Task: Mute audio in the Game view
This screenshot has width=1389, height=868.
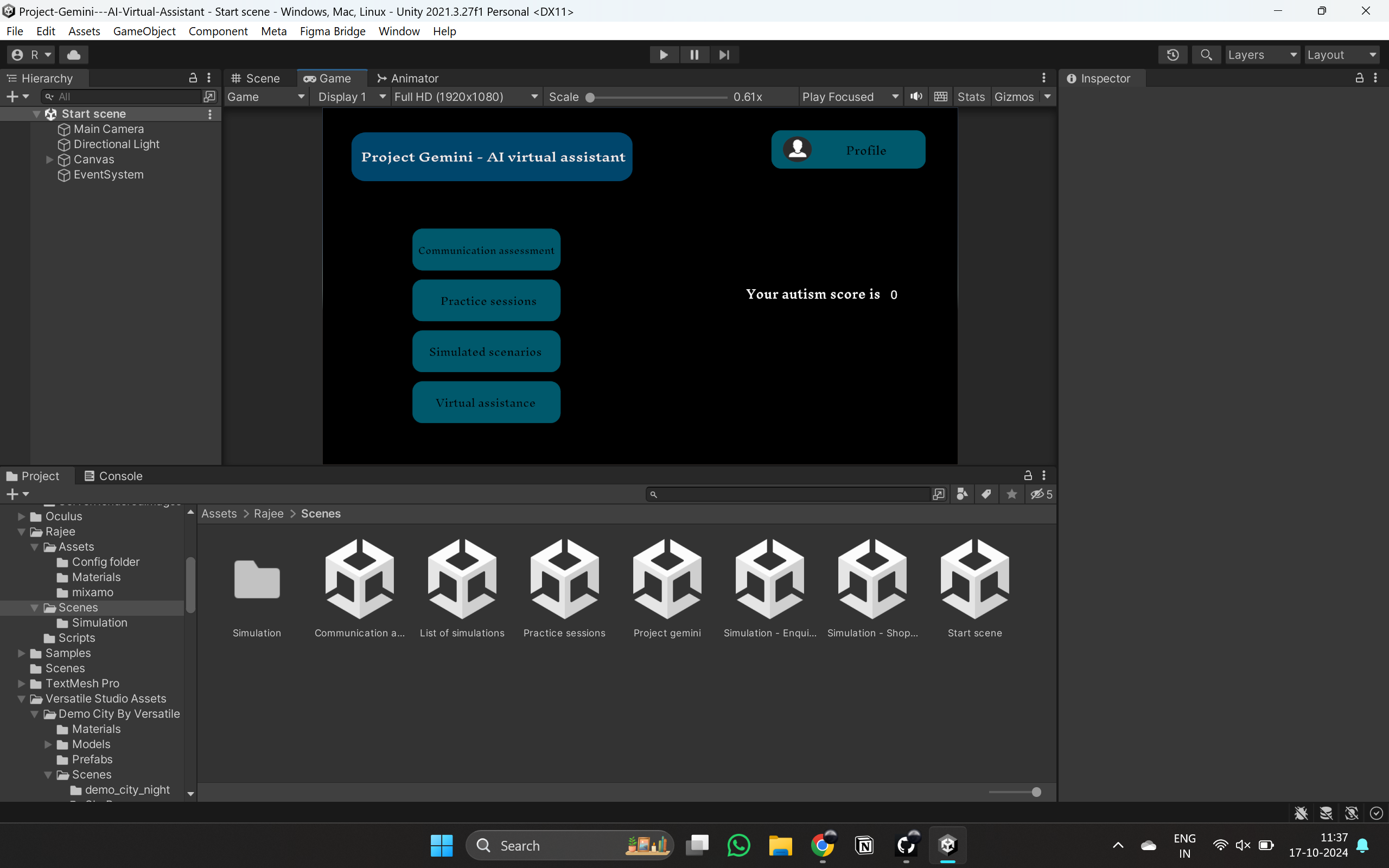Action: coord(916,97)
